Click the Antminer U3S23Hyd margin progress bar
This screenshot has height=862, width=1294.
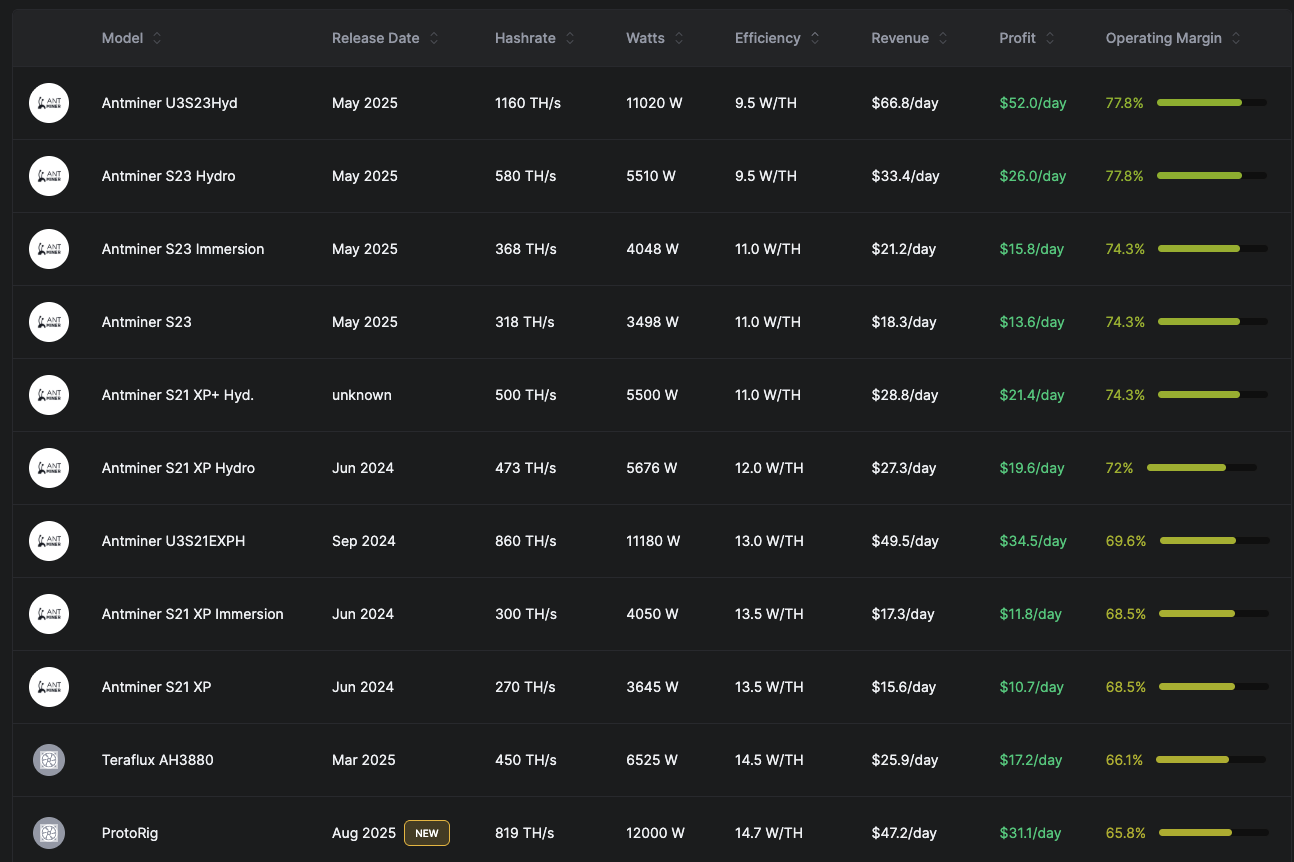click(1212, 103)
